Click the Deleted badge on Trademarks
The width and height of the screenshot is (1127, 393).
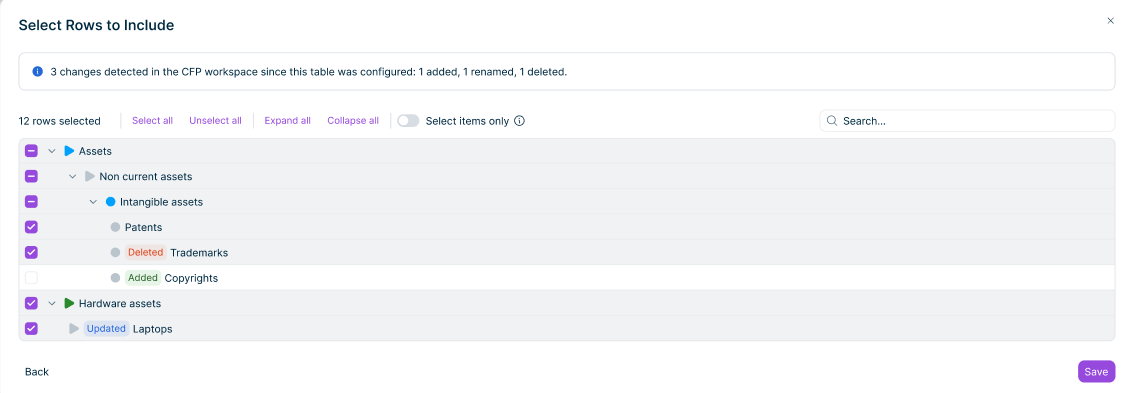click(146, 252)
